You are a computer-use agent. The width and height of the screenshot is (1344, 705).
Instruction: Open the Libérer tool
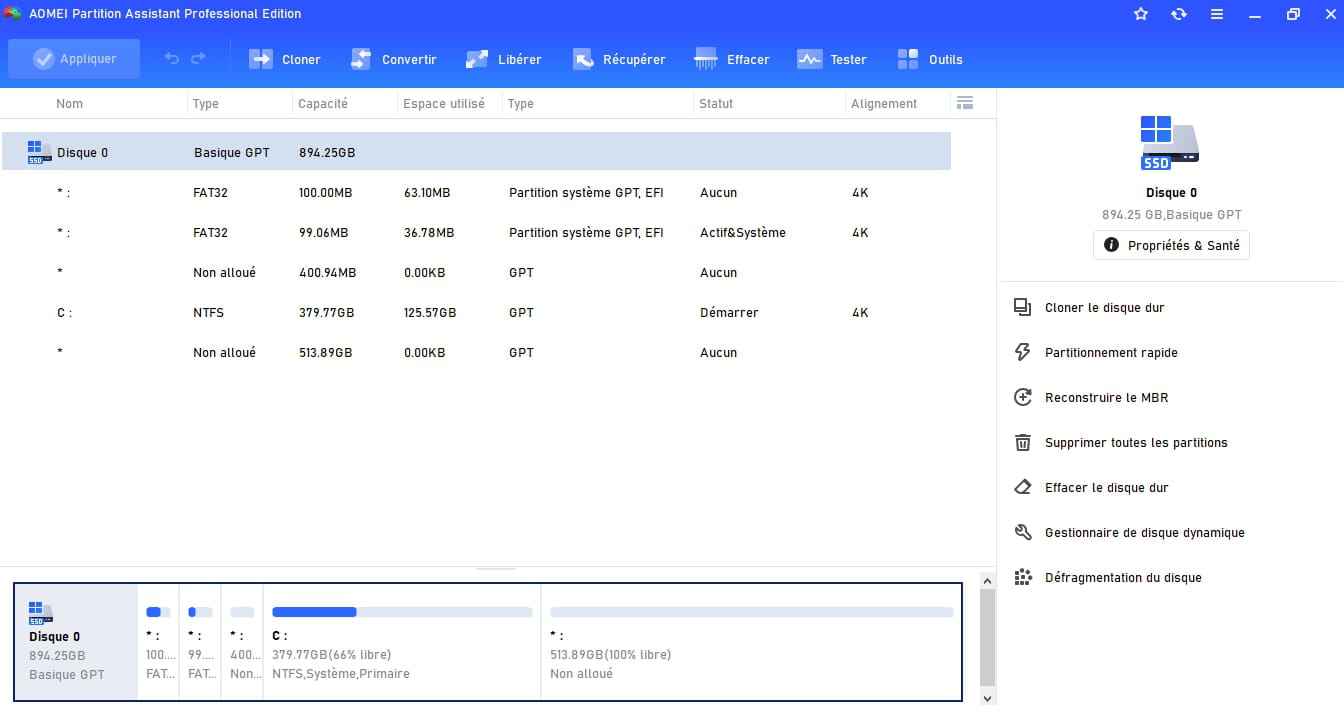[x=504, y=59]
